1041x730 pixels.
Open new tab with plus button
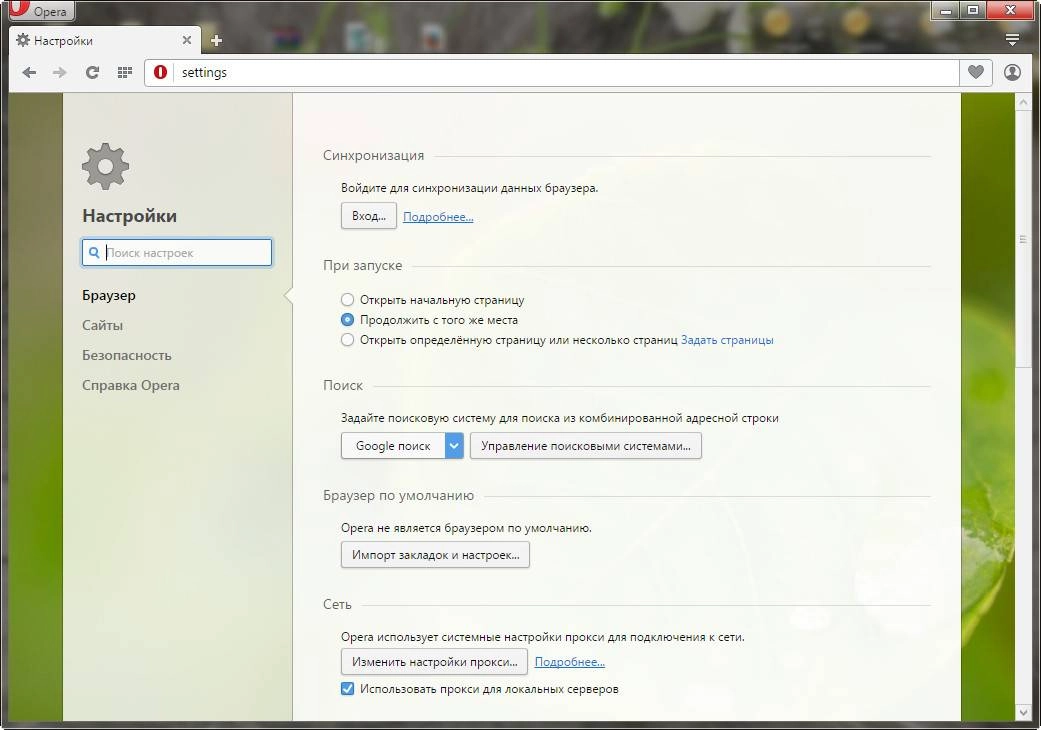pos(216,40)
